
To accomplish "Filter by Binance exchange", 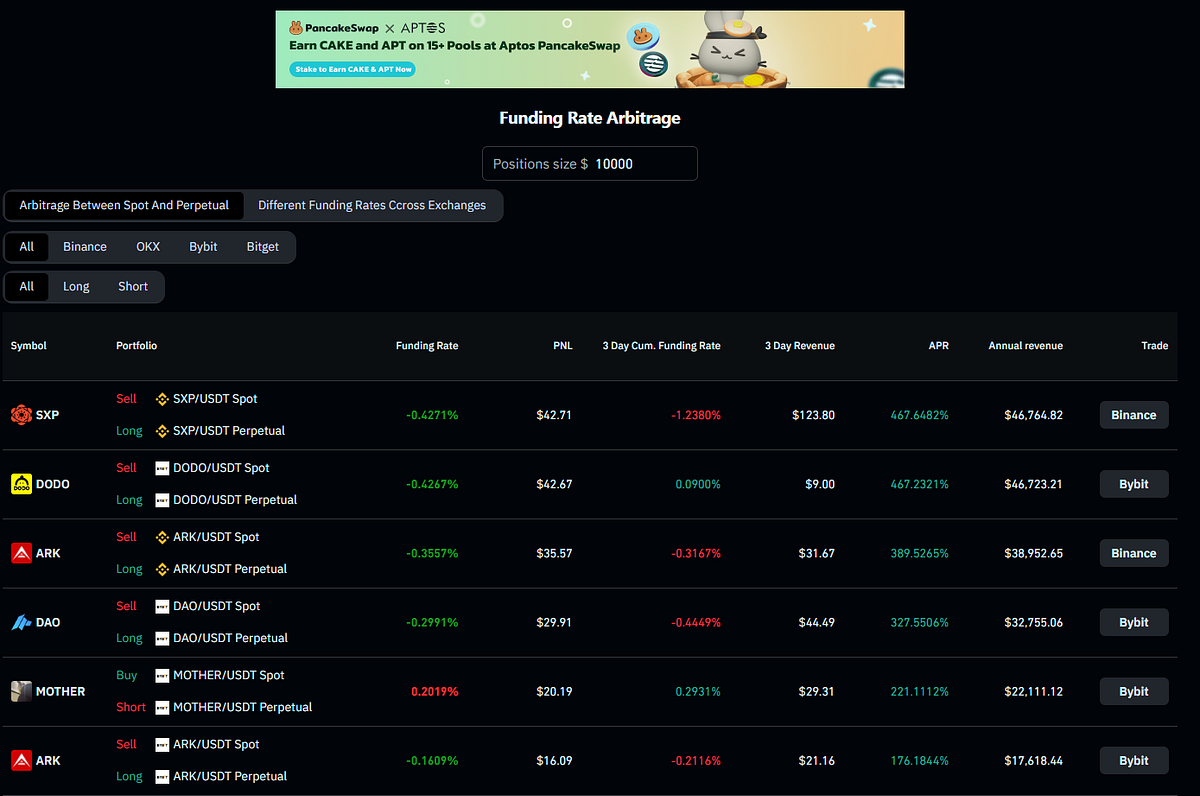I will coord(85,247).
